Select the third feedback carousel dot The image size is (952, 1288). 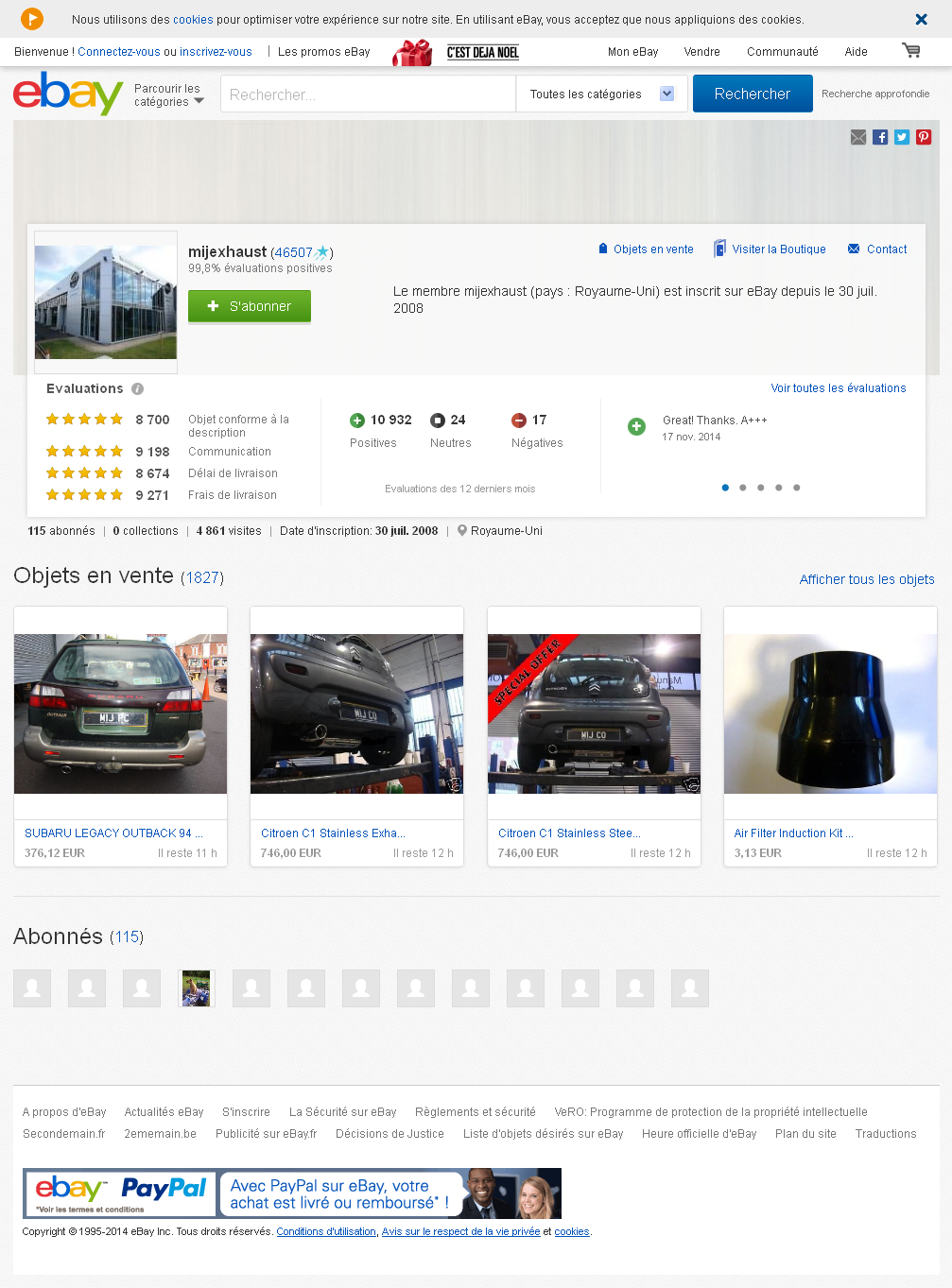coord(761,488)
